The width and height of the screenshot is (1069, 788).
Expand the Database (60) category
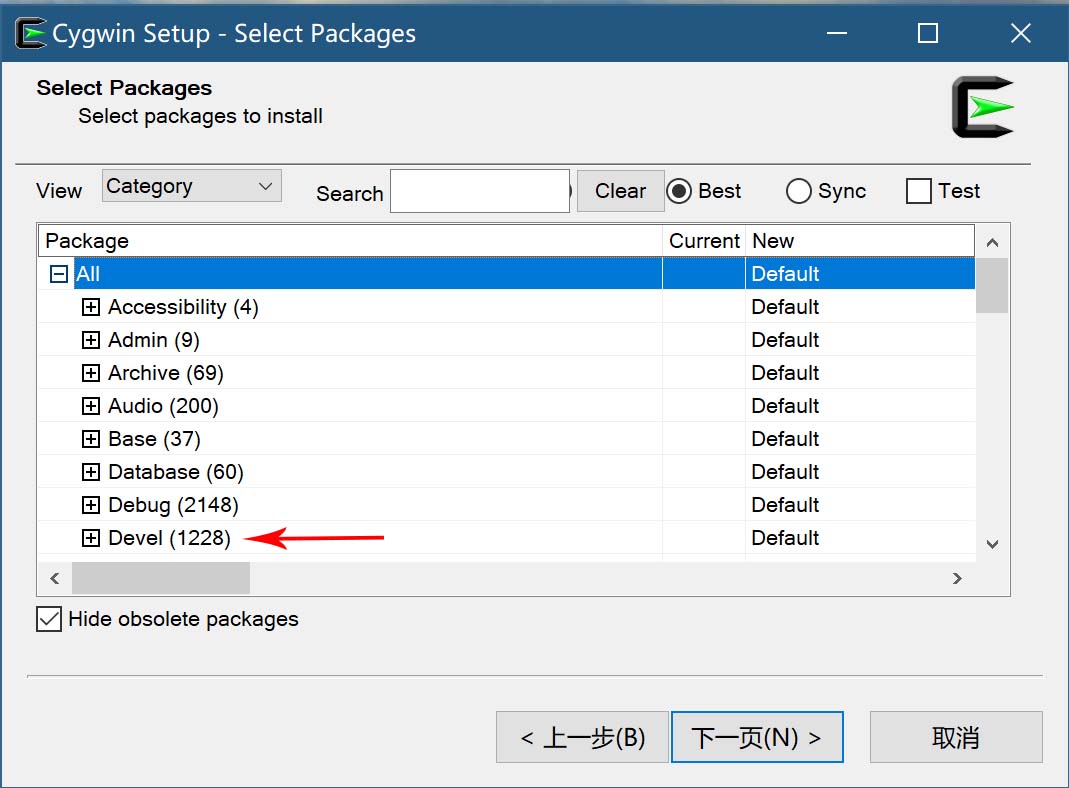tap(91, 472)
